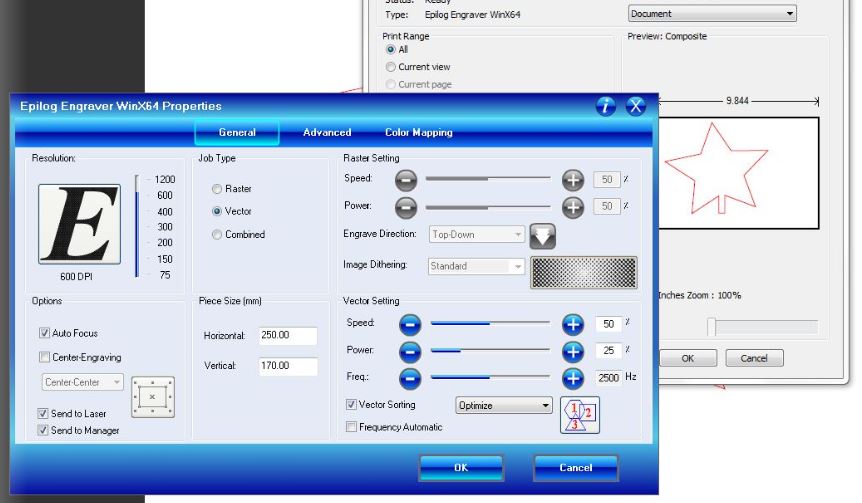Click the raster Power slider track
This screenshot has width=862, height=503.
coord(488,207)
